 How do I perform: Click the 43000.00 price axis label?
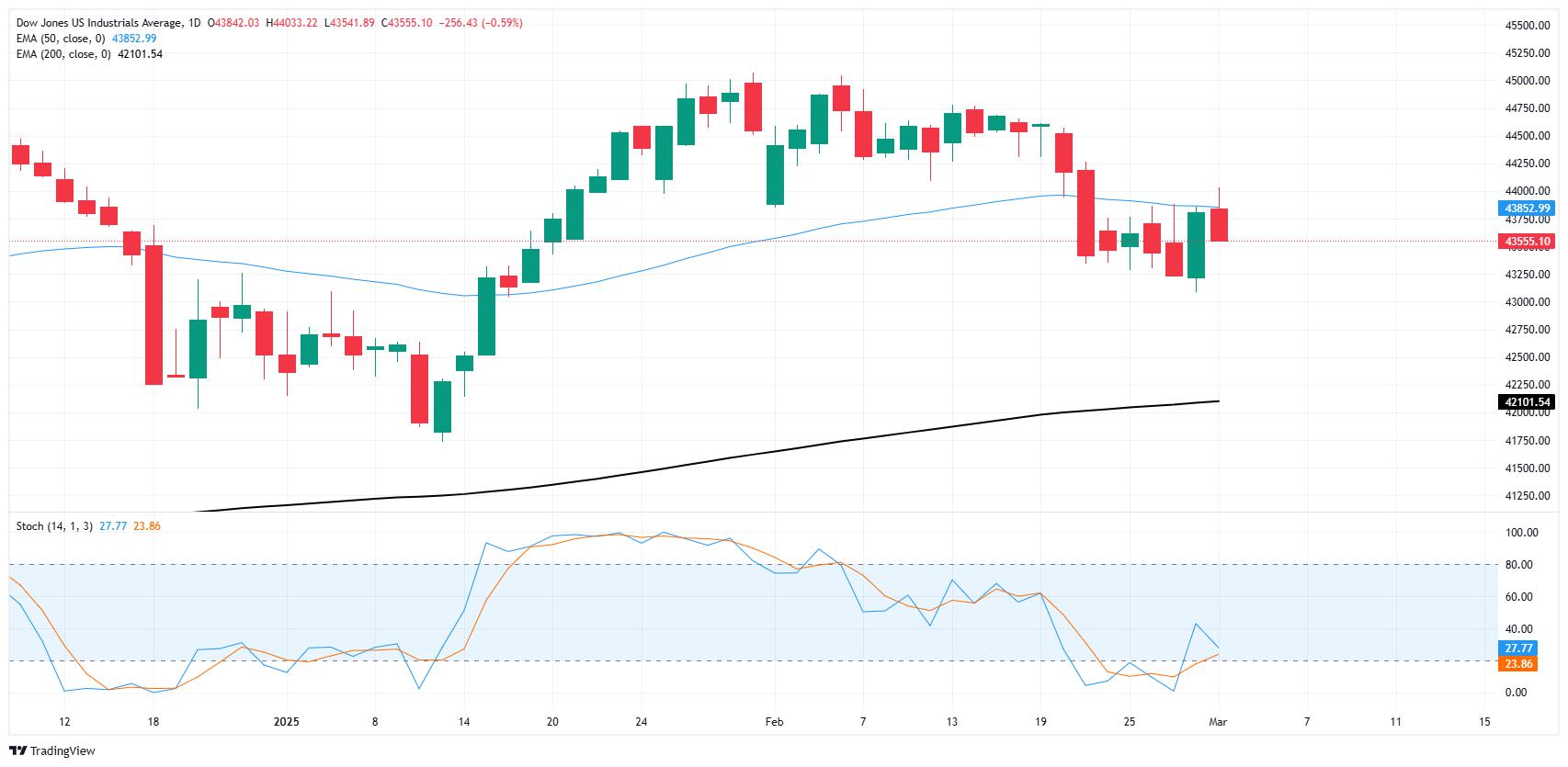coord(1527,302)
